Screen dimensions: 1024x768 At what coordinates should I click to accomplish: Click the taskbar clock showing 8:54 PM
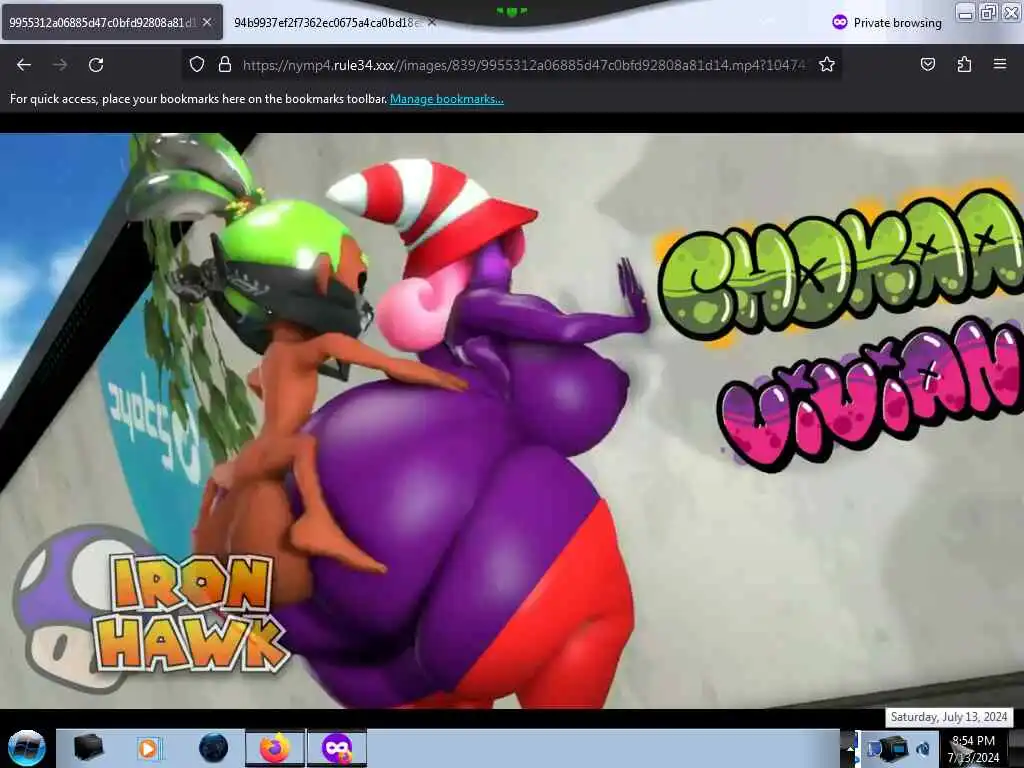coord(973,749)
